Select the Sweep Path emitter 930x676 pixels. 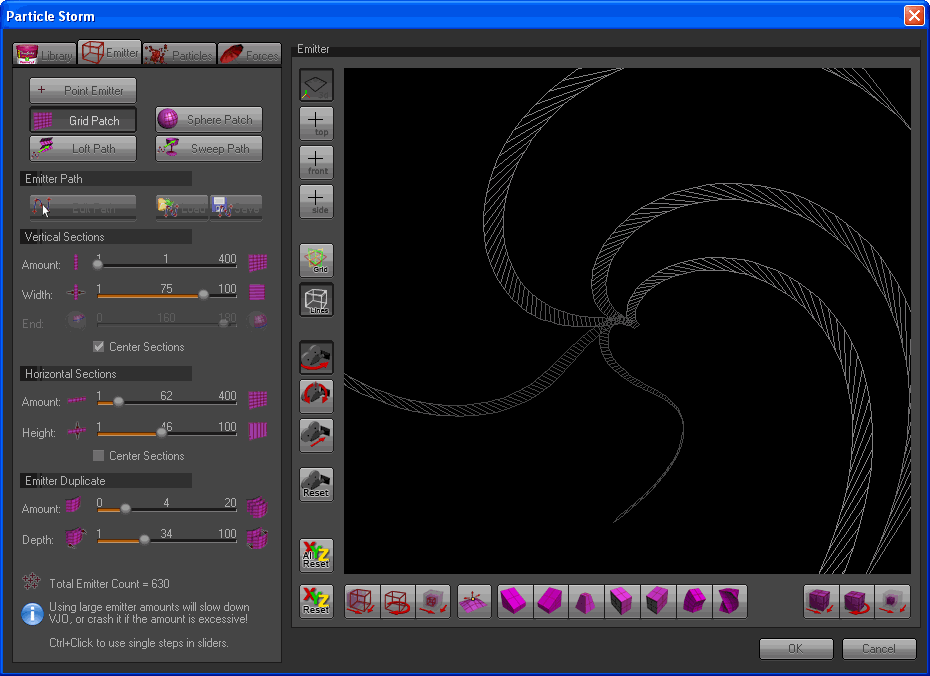pyautogui.click(x=209, y=149)
